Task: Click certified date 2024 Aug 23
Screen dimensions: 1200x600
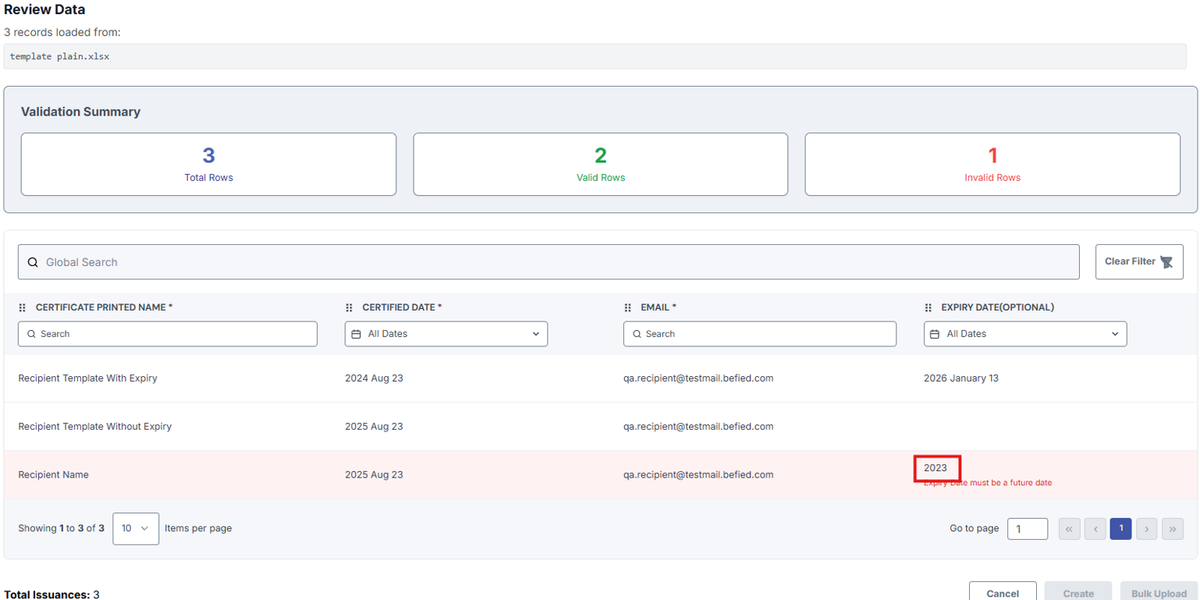Action: pyautogui.click(x=374, y=379)
